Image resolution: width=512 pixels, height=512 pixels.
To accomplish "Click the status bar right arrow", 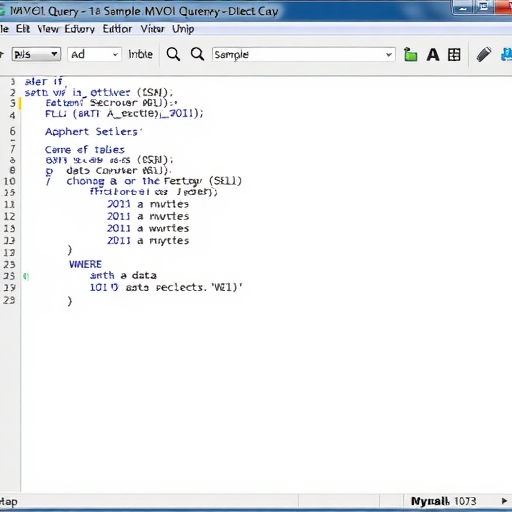I will tap(504, 501).
